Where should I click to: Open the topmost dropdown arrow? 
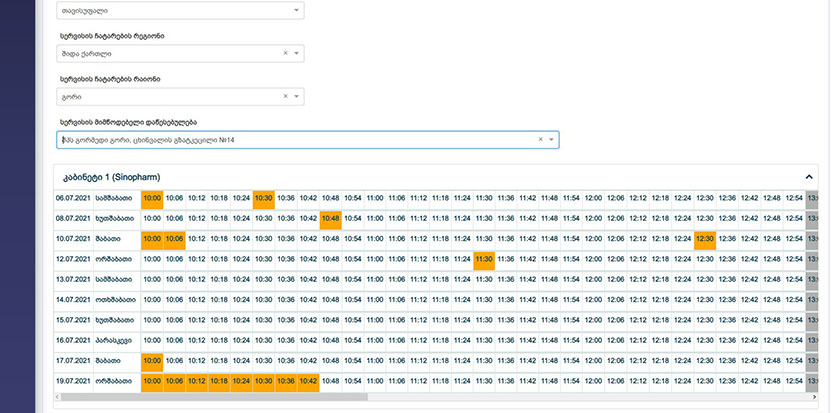point(296,10)
